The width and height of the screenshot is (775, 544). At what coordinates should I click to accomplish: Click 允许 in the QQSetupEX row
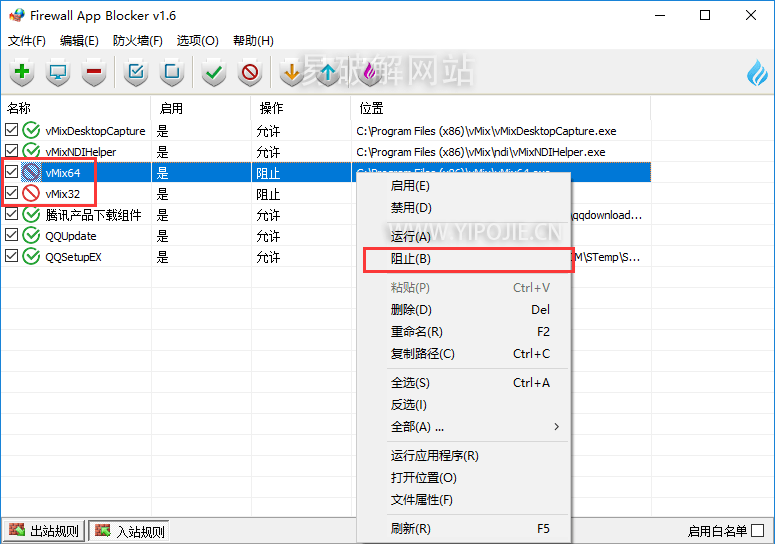coord(268,257)
